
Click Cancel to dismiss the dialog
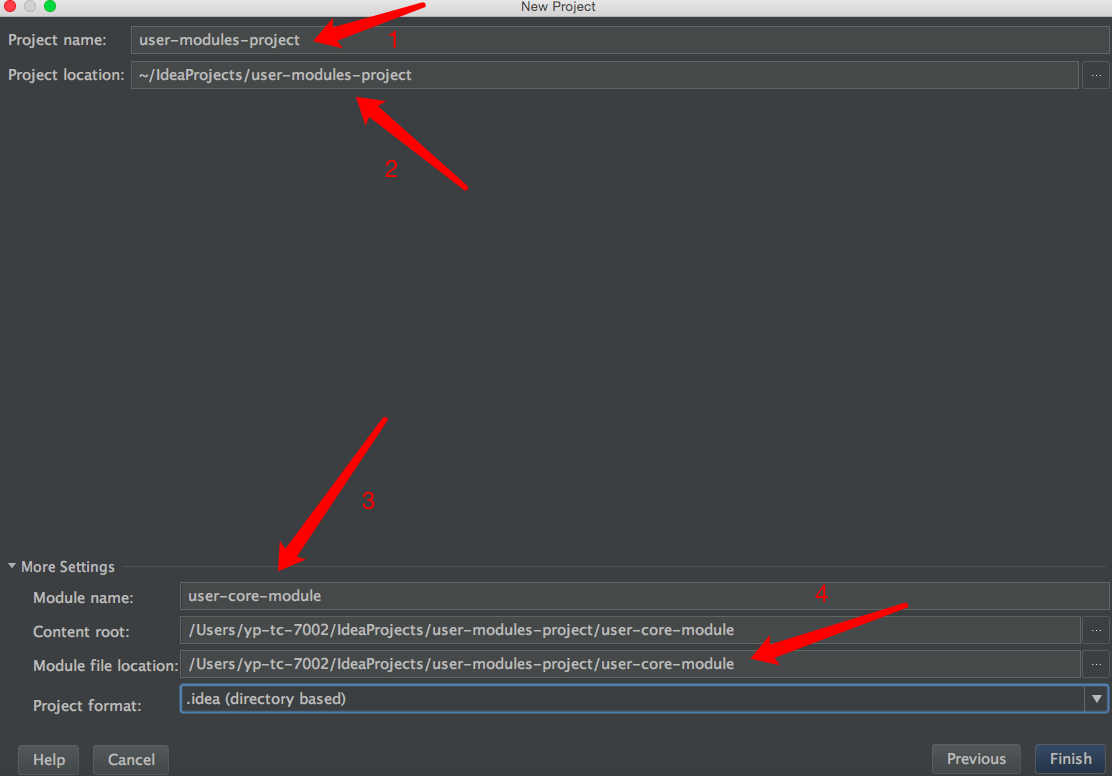(130, 759)
